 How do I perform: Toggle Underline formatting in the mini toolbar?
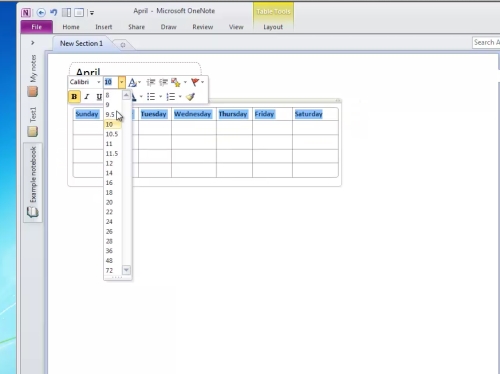tap(99, 97)
